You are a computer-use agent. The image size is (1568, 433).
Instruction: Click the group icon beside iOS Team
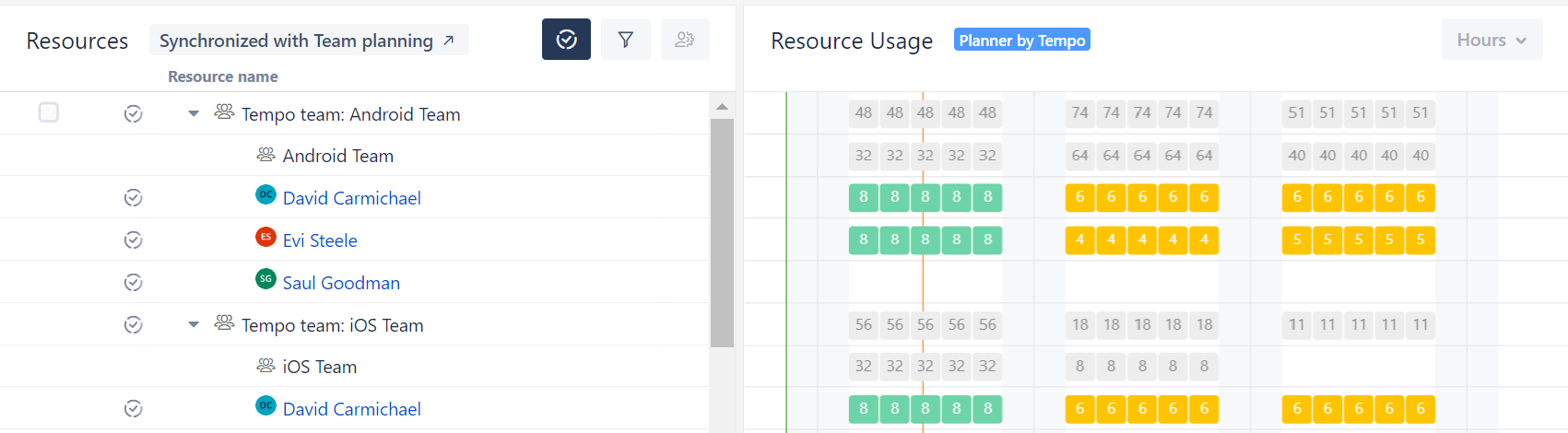(x=266, y=366)
